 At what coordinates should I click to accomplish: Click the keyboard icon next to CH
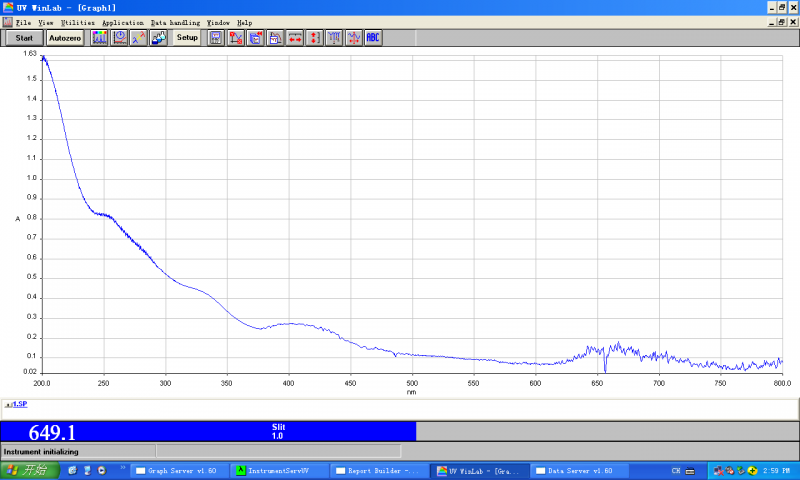click(690, 471)
